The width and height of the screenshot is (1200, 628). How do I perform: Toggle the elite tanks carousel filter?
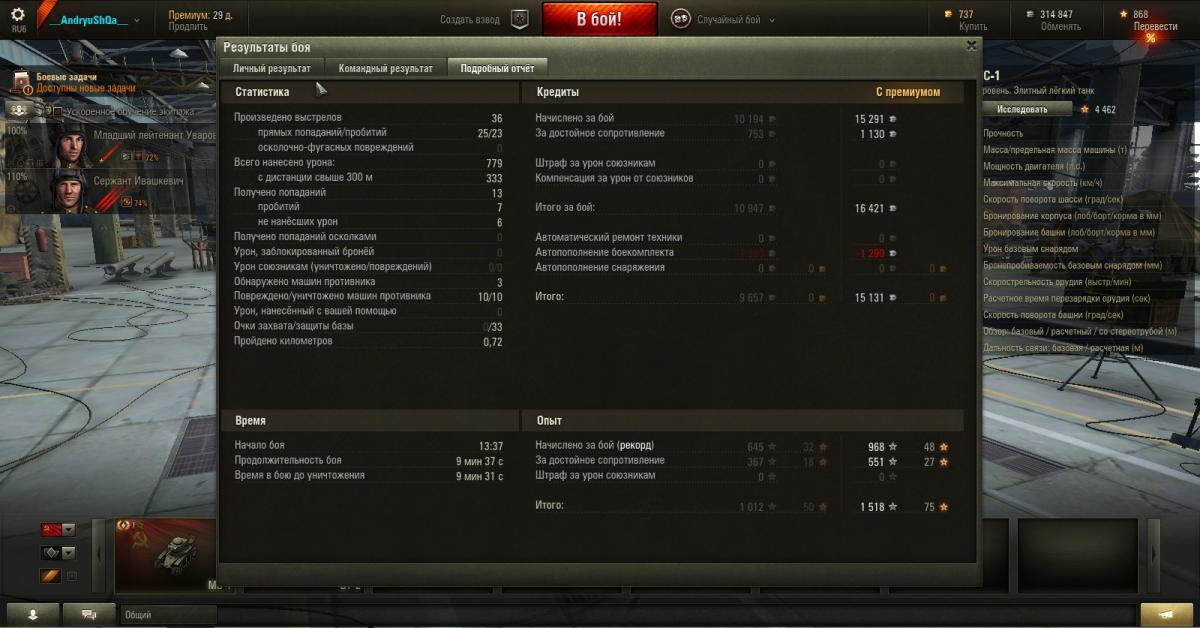pos(50,576)
